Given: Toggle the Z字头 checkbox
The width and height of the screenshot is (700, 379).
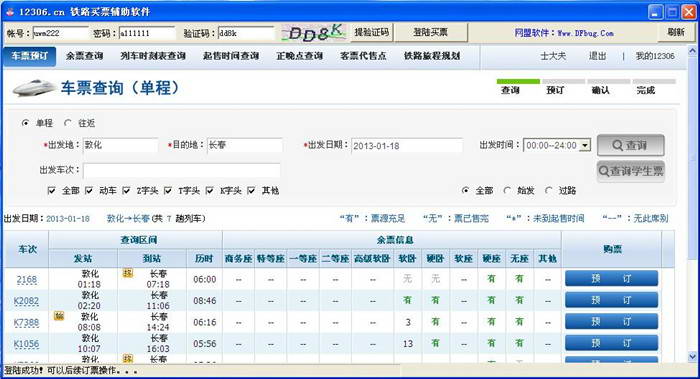Looking at the screenshot, I should coord(126,191).
